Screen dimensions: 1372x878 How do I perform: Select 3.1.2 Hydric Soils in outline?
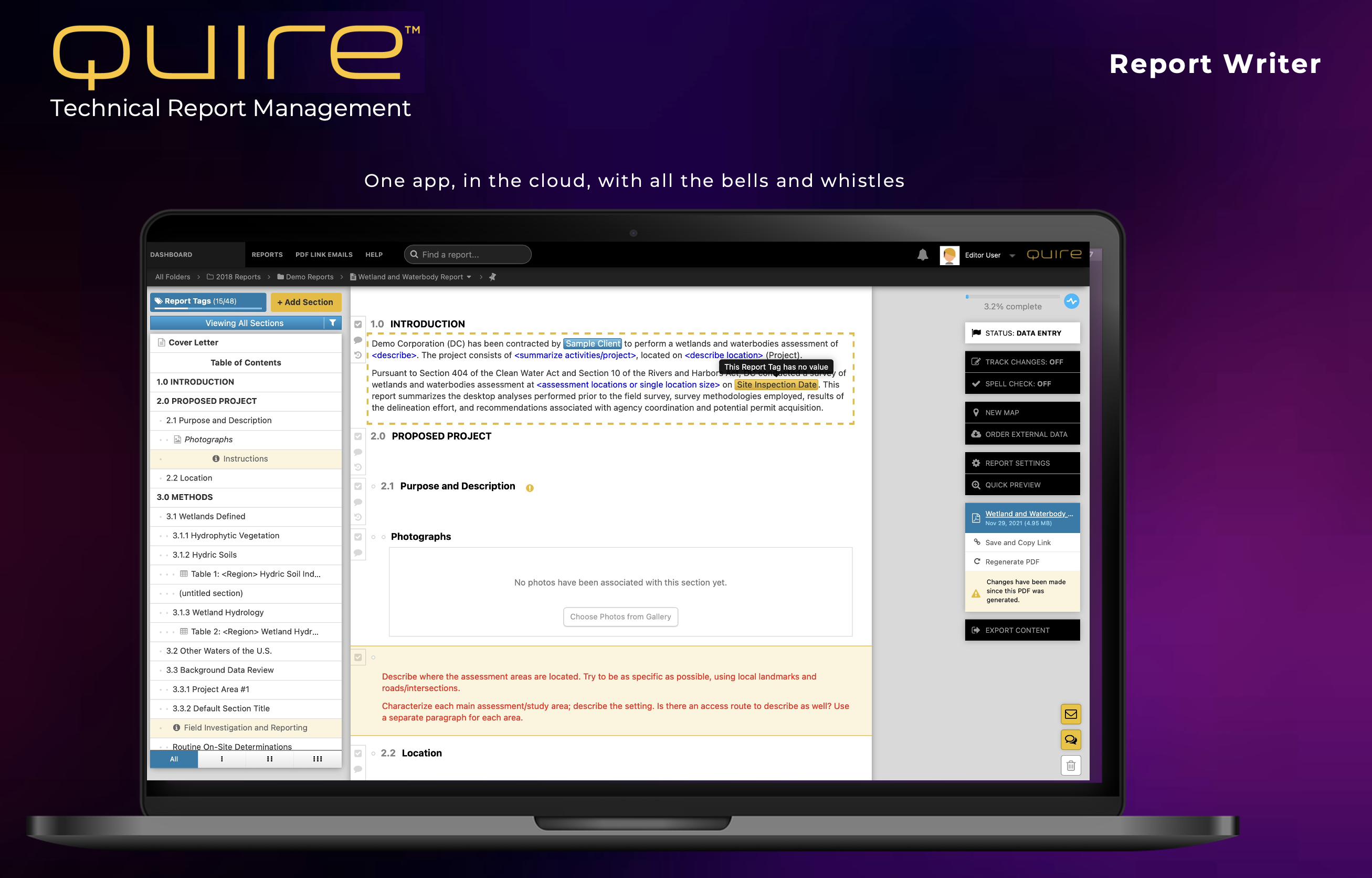[x=246, y=555]
